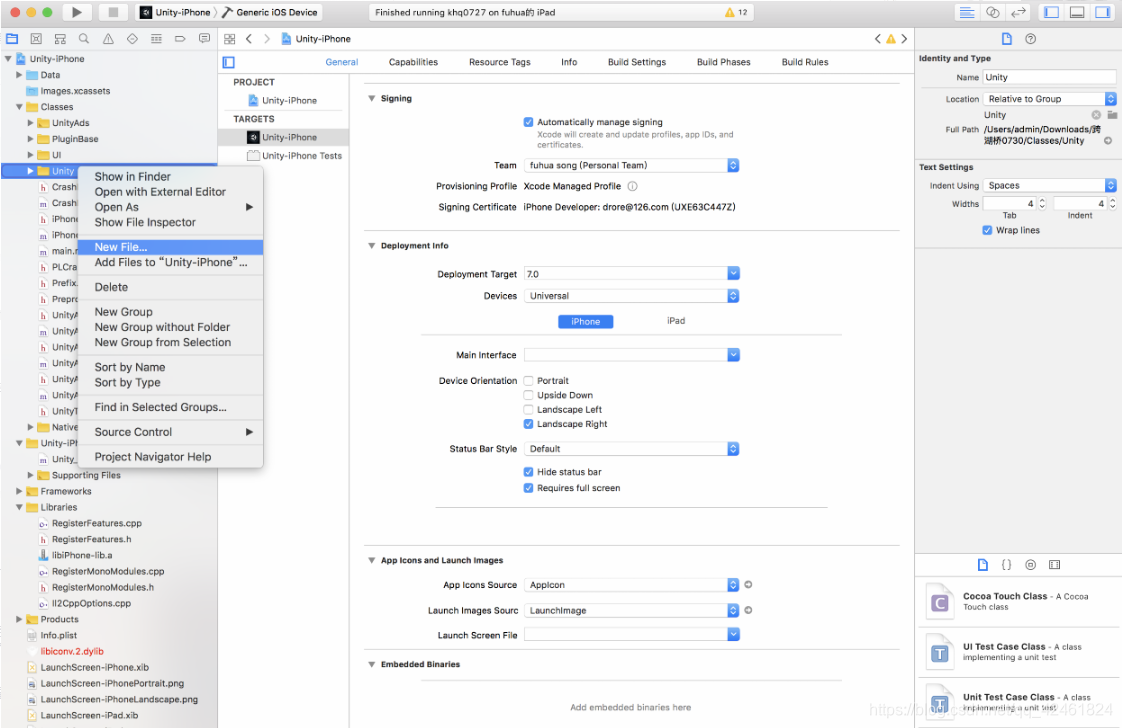This screenshot has width=1122, height=728.
Task: Open the Devices dropdown showing Universal
Action: click(x=631, y=296)
